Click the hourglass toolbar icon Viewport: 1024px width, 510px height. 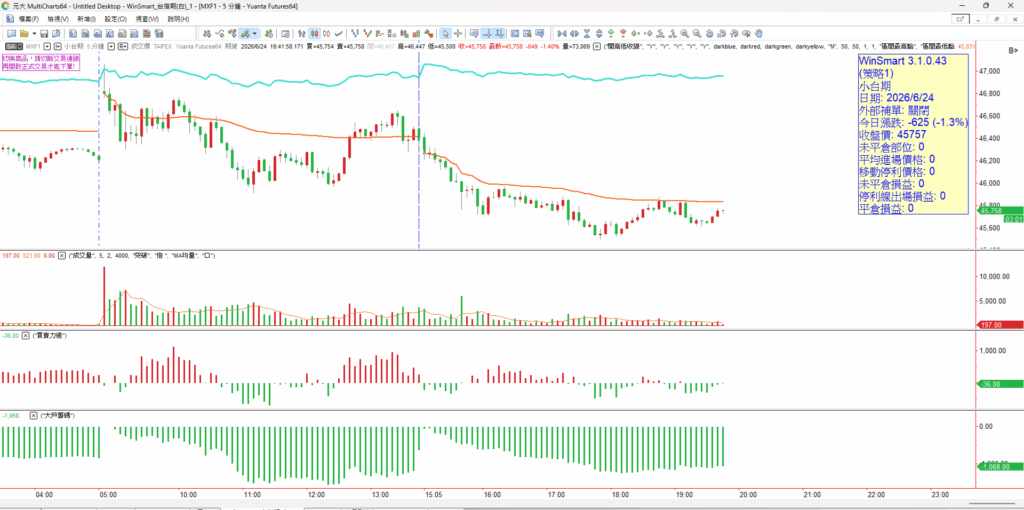click(587, 33)
